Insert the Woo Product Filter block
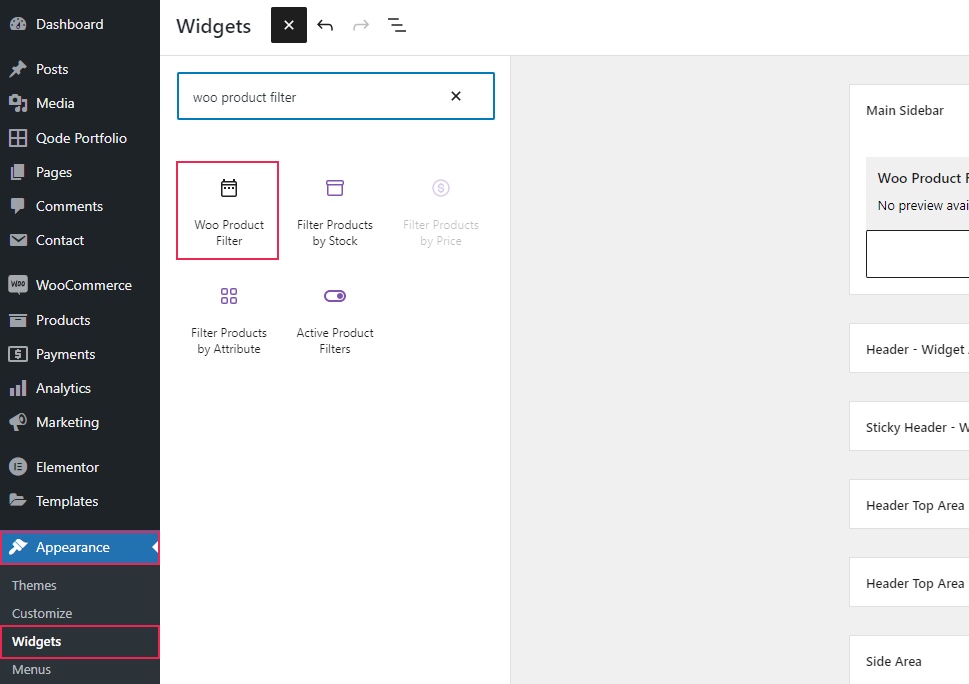This screenshot has width=969, height=684. pyautogui.click(x=227, y=211)
